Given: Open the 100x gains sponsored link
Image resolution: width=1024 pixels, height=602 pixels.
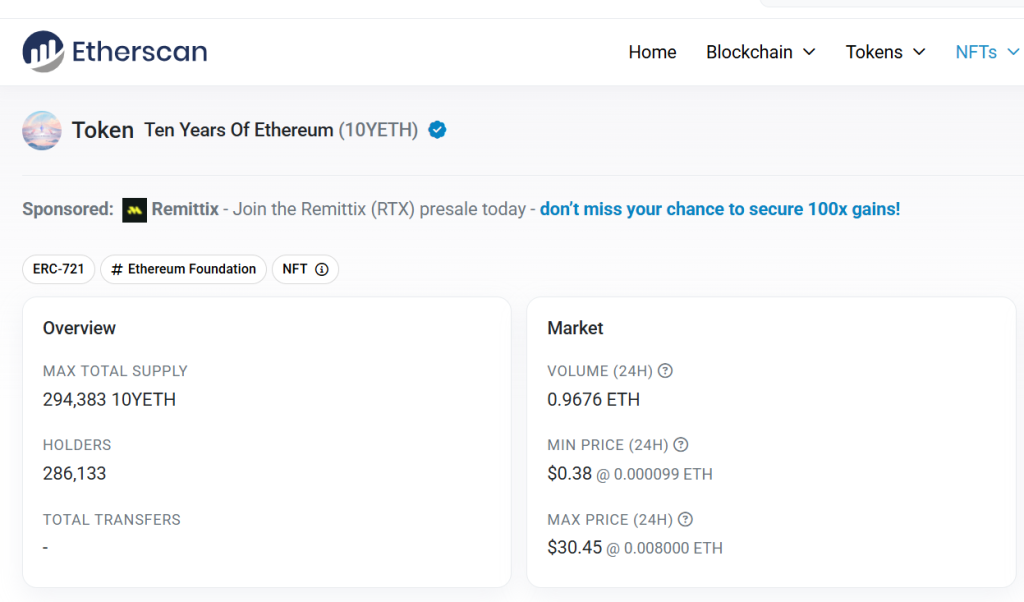Looking at the screenshot, I should 720,209.
